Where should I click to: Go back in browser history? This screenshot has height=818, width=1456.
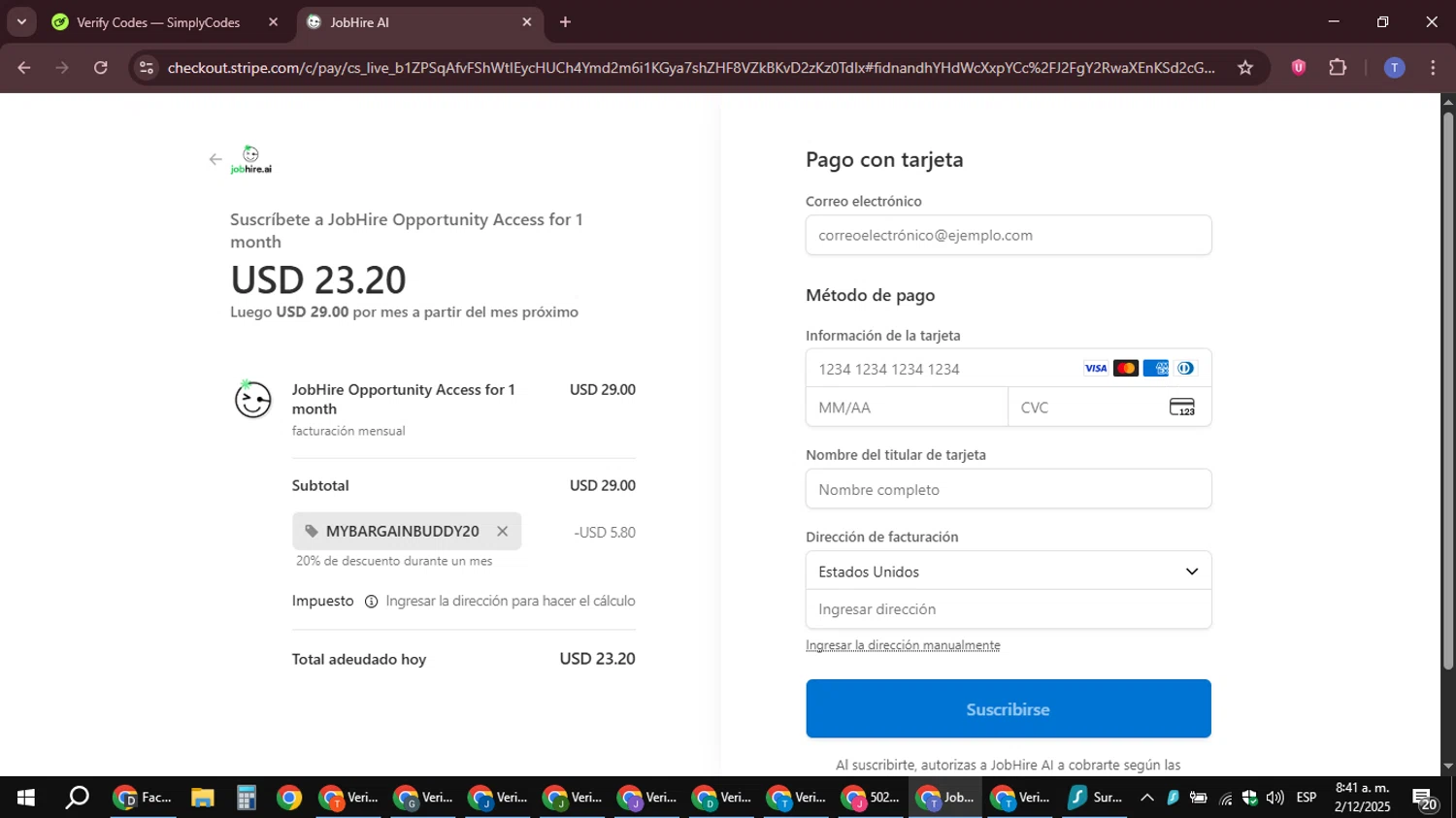pyautogui.click(x=24, y=68)
